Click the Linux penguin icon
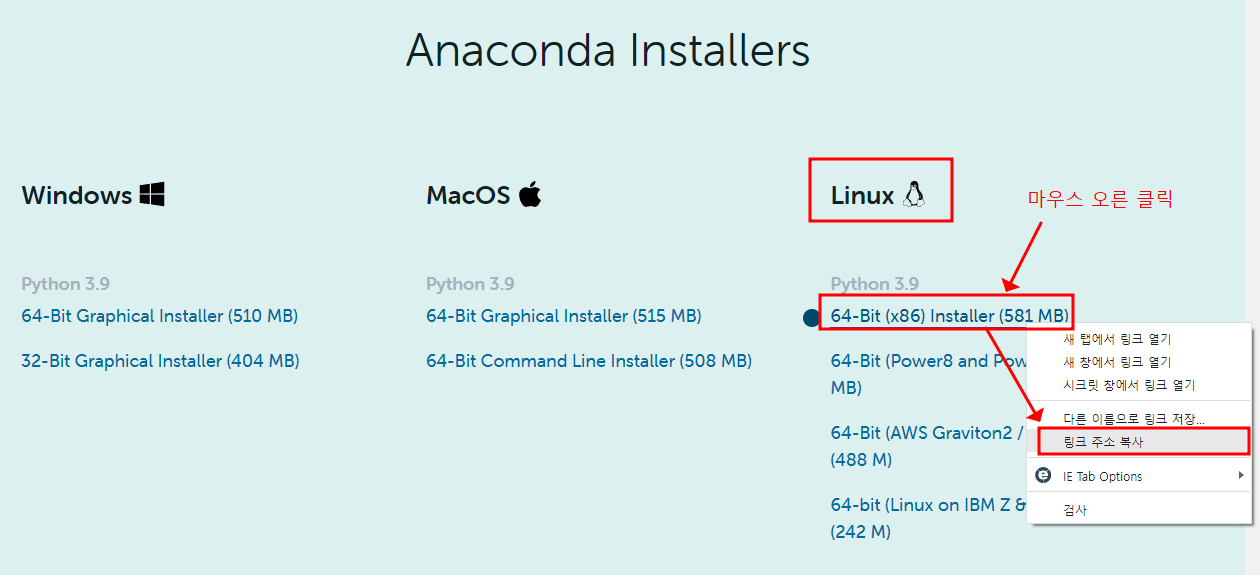The width and height of the screenshot is (1260, 575). point(913,194)
